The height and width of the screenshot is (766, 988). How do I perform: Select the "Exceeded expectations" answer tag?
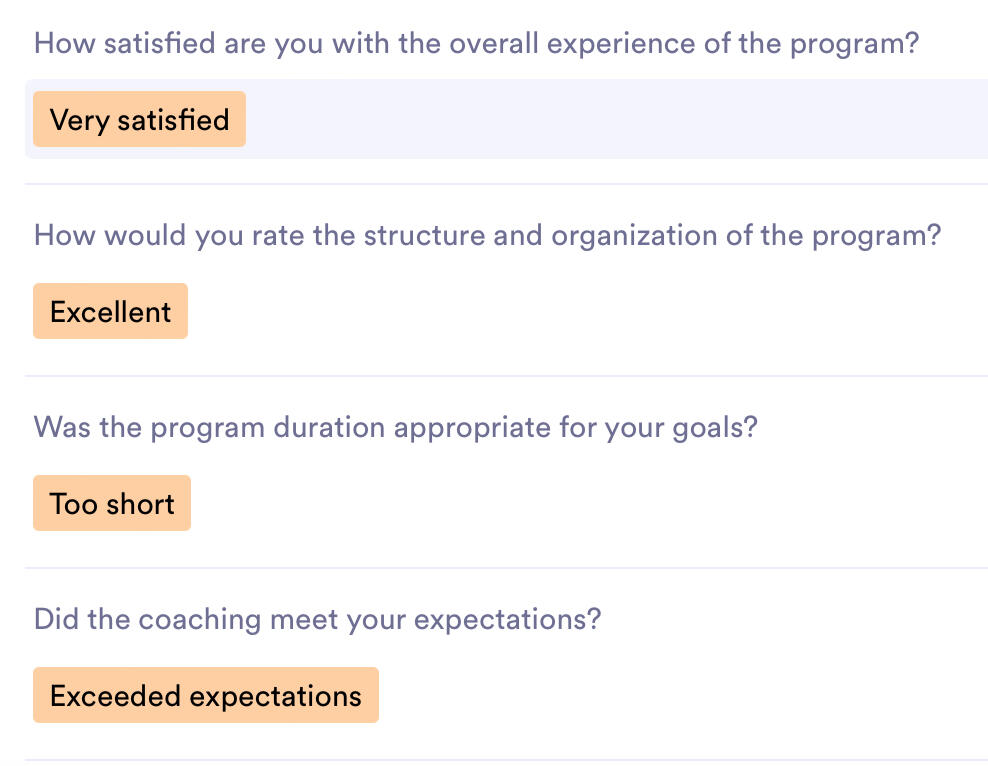[x=206, y=696]
